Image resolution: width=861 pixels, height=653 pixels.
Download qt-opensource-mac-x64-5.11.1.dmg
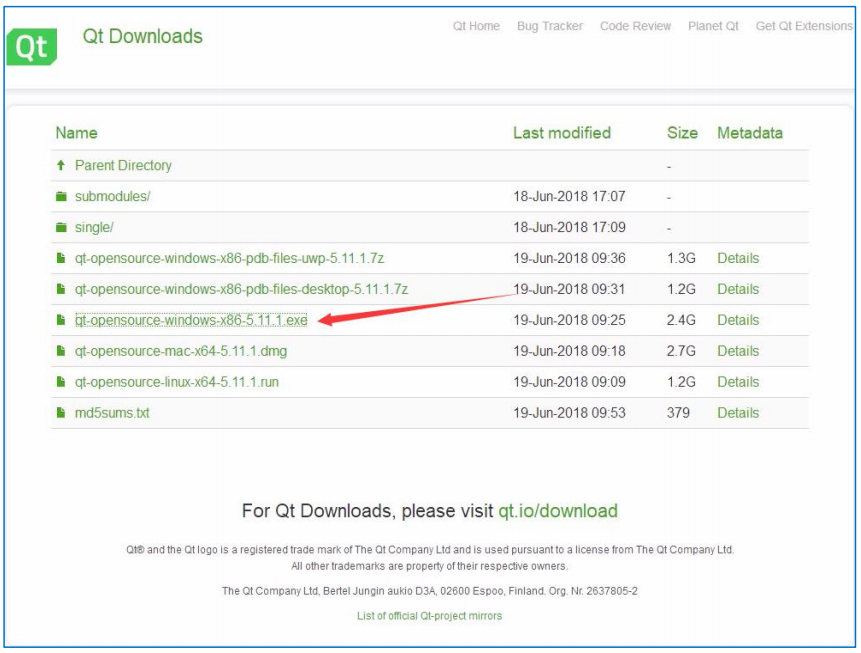(x=181, y=351)
